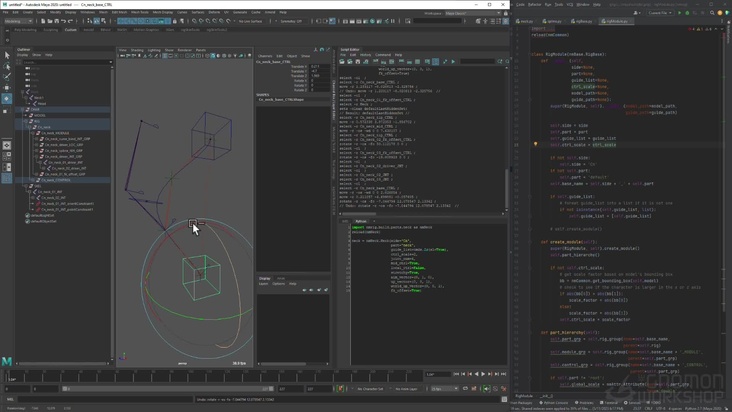Open the Modeling menu set dropdown
Viewport: 732px width, 412px height.
click(20, 21)
